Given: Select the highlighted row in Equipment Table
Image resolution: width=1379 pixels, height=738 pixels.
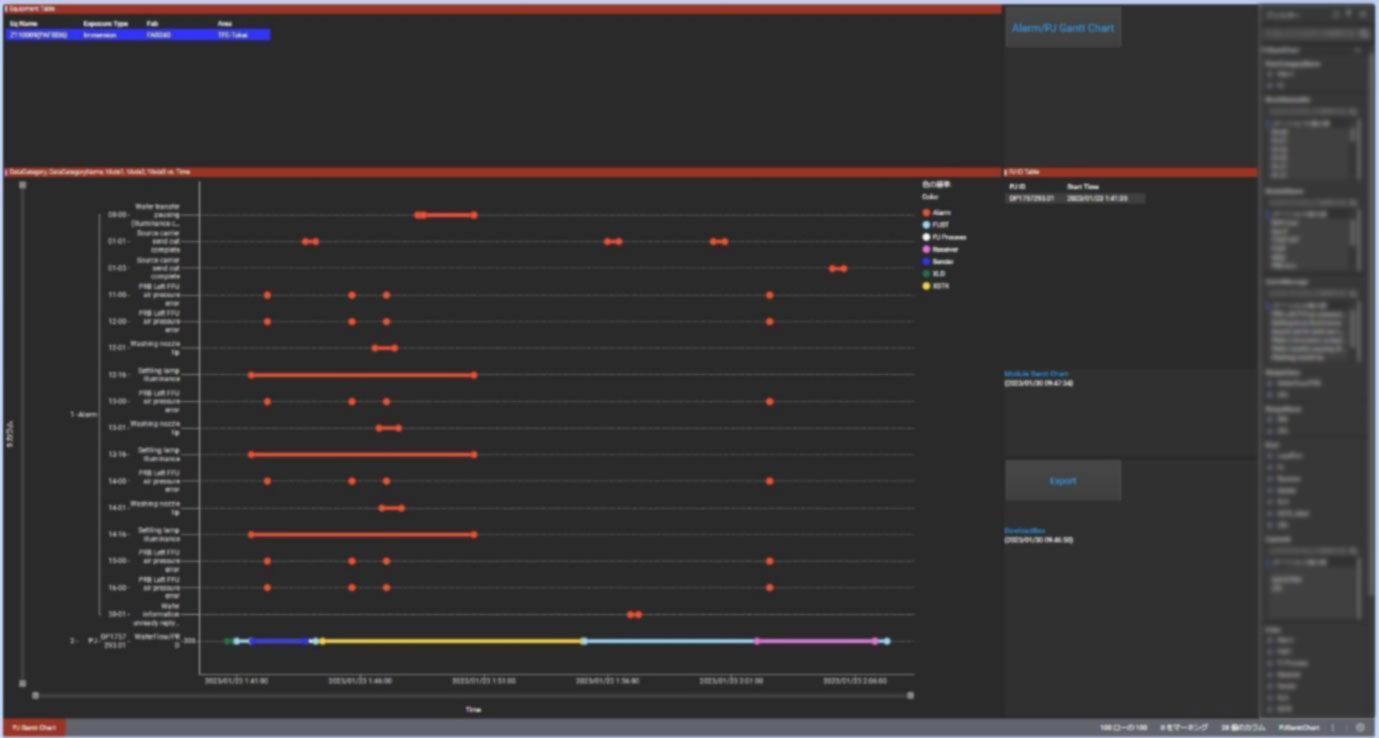Looking at the screenshot, I should tap(137, 35).
